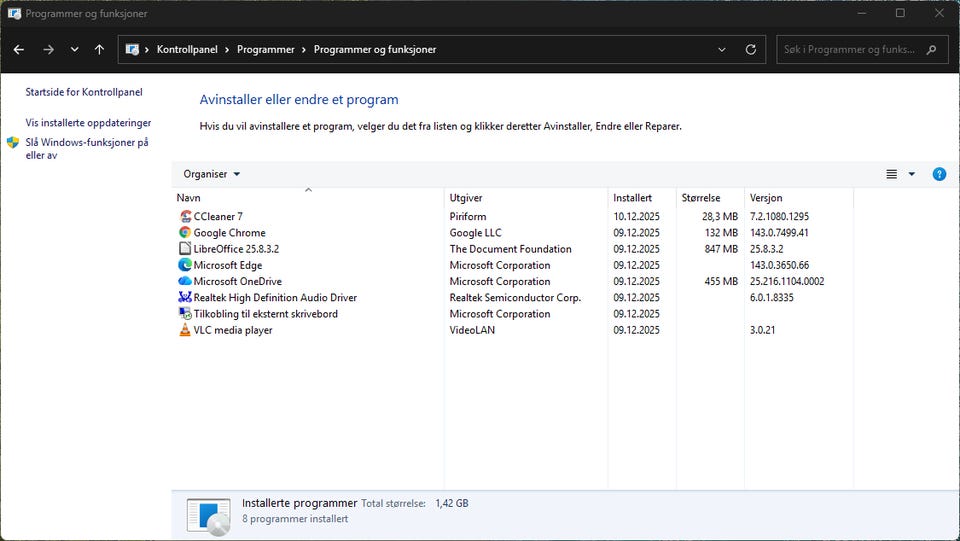Screen dimensions: 960x541
Task: Click the Google Chrome icon in list
Action: pos(185,233)
